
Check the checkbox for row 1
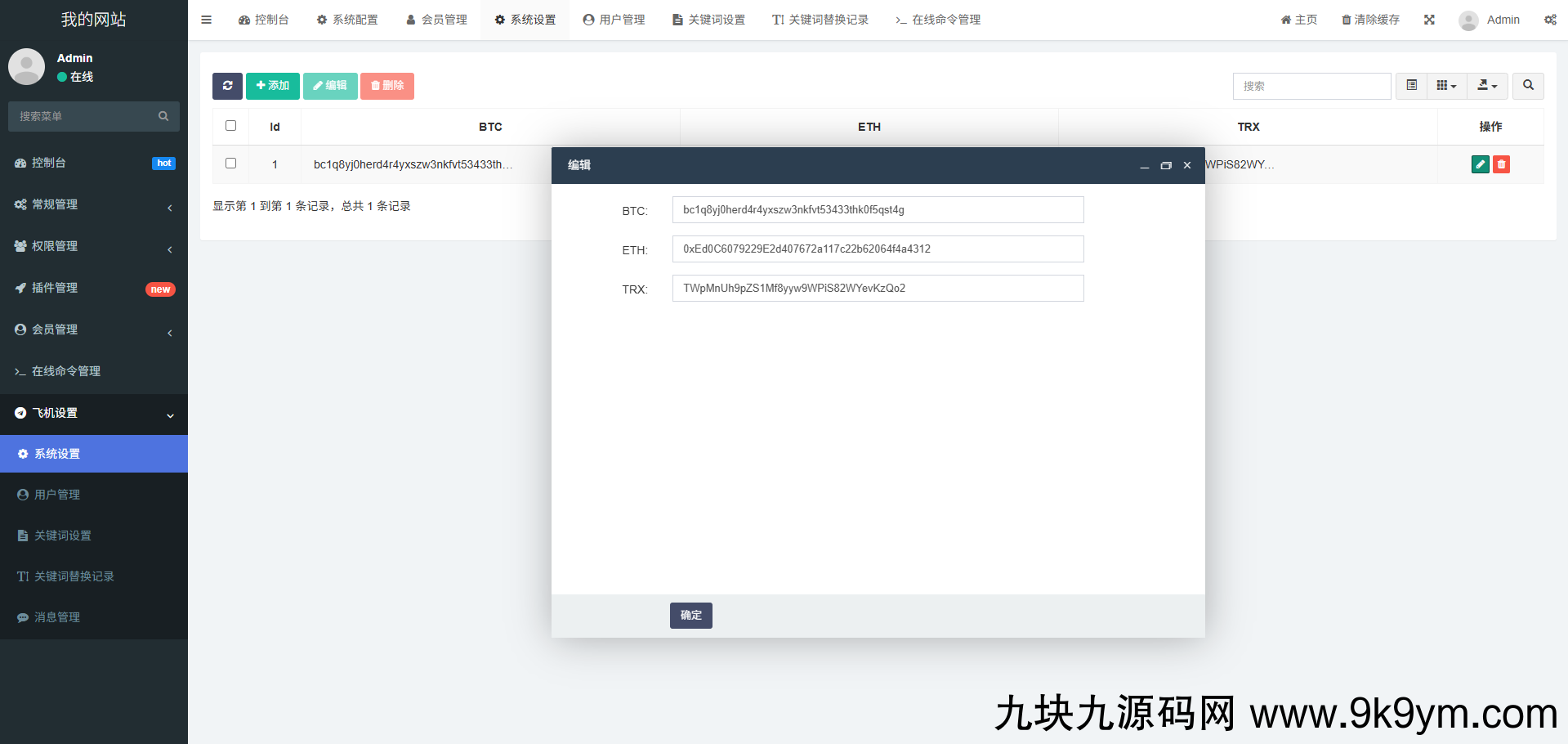click(230, 164)
